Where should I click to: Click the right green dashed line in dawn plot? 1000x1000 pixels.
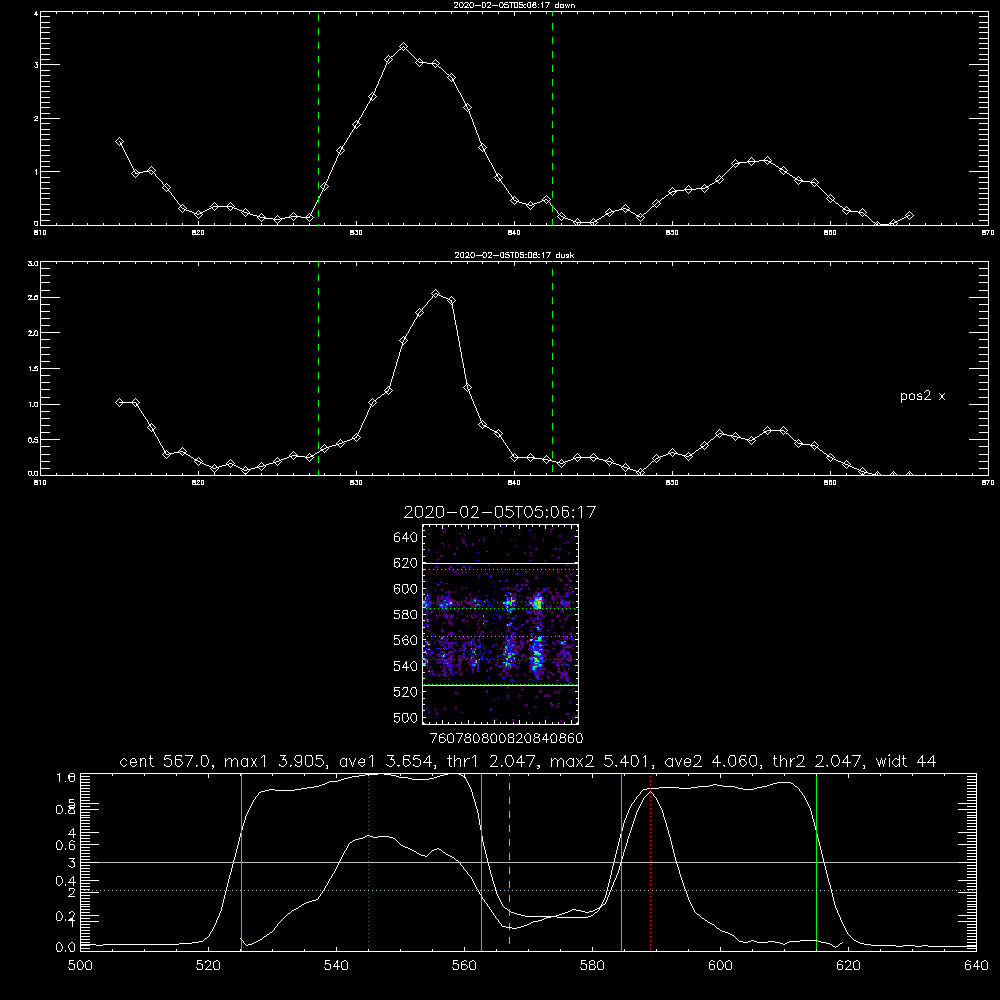[x=552, y=118]
